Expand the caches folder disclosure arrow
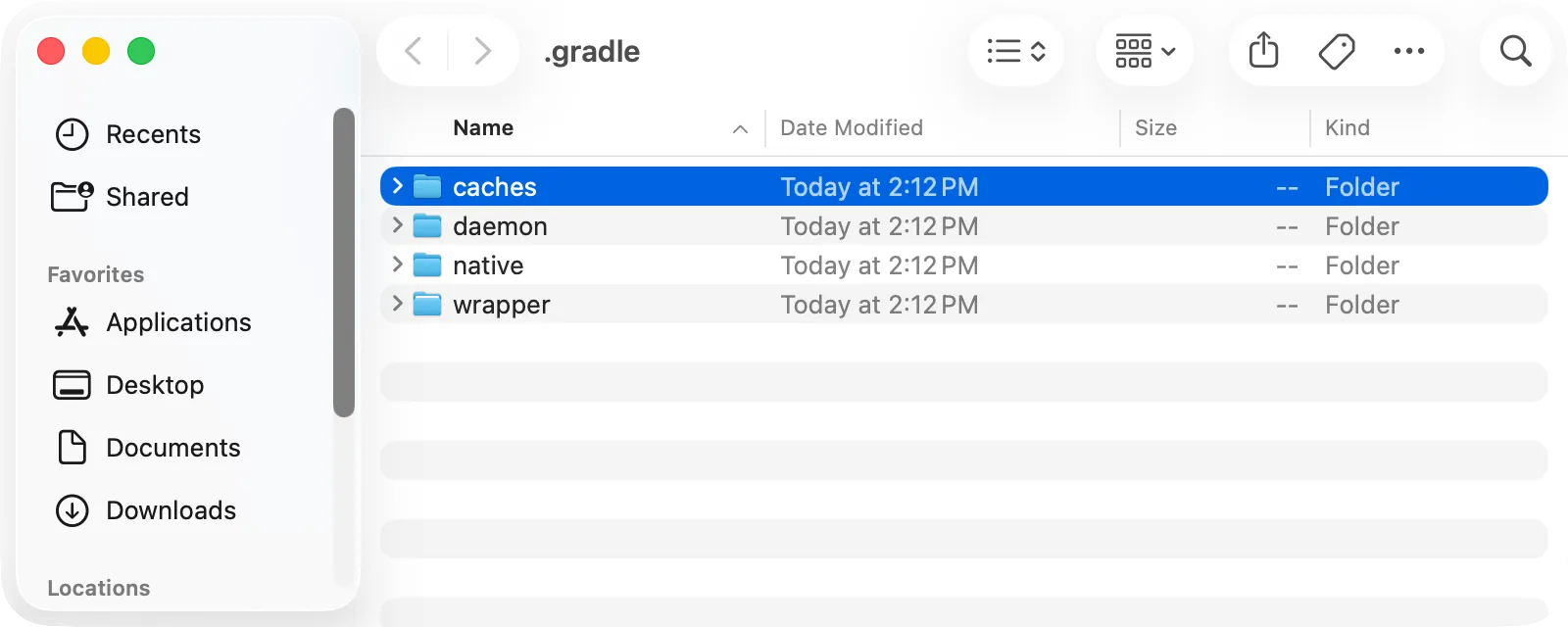The width and height of the screenshot is (1568, 627). [397, 186]
